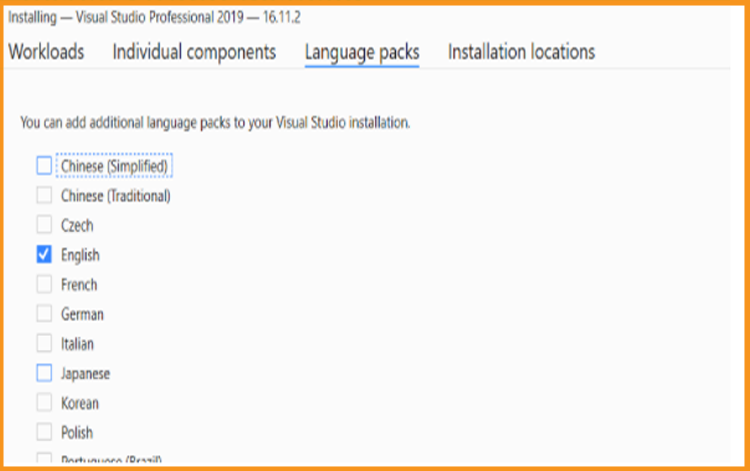Enable the Chinese (Simplified) checkbox
Viewport: 750px width, 471px height.
tap(44, 166)
